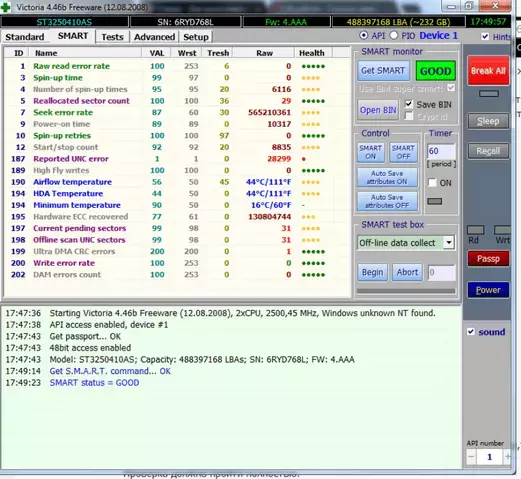Select the Reallocated sector count row
The height and width of the screenshot is (479, 521).
click(177, 101)
